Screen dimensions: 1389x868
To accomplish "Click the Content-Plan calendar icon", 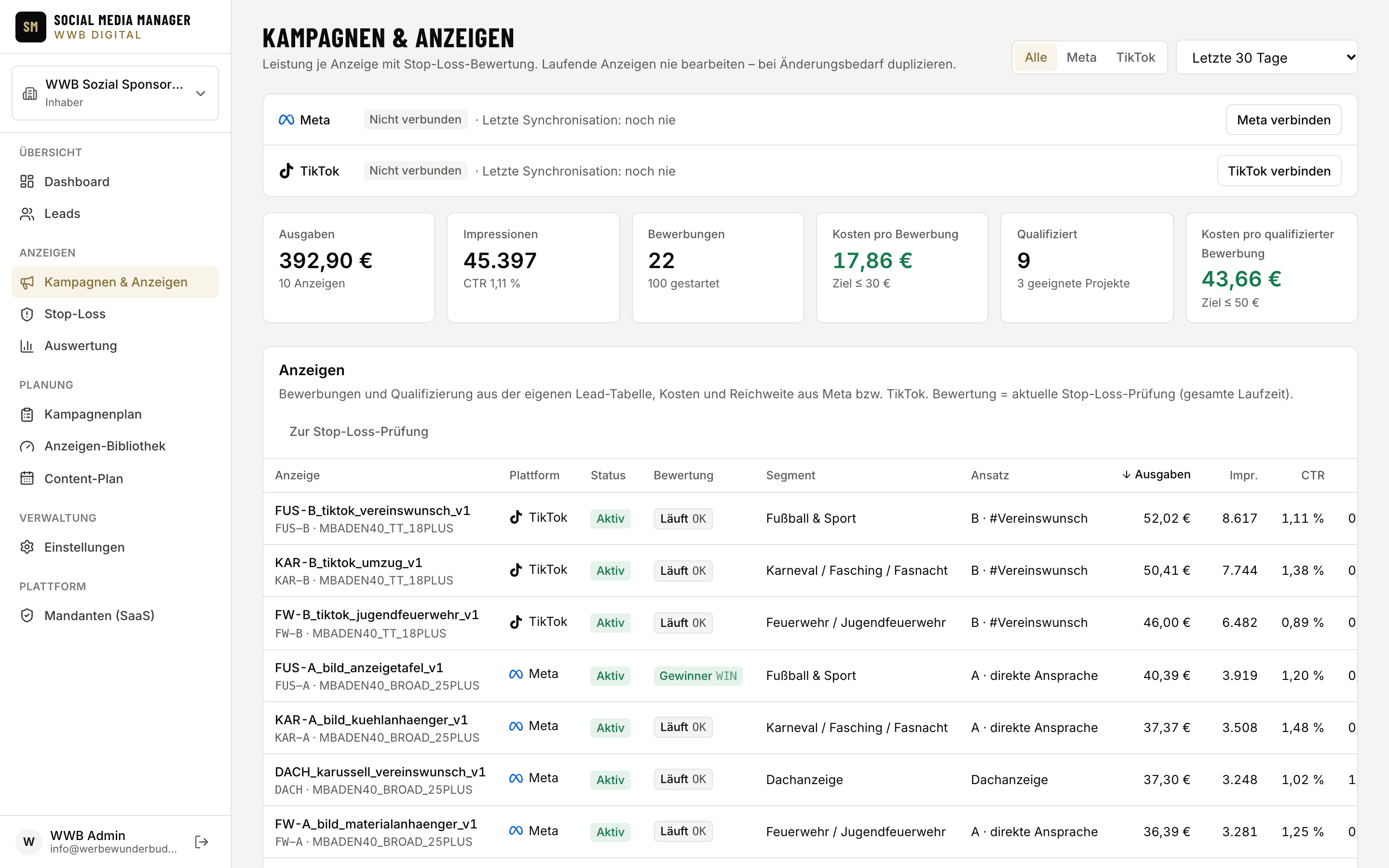I will [x=27, y=478].
